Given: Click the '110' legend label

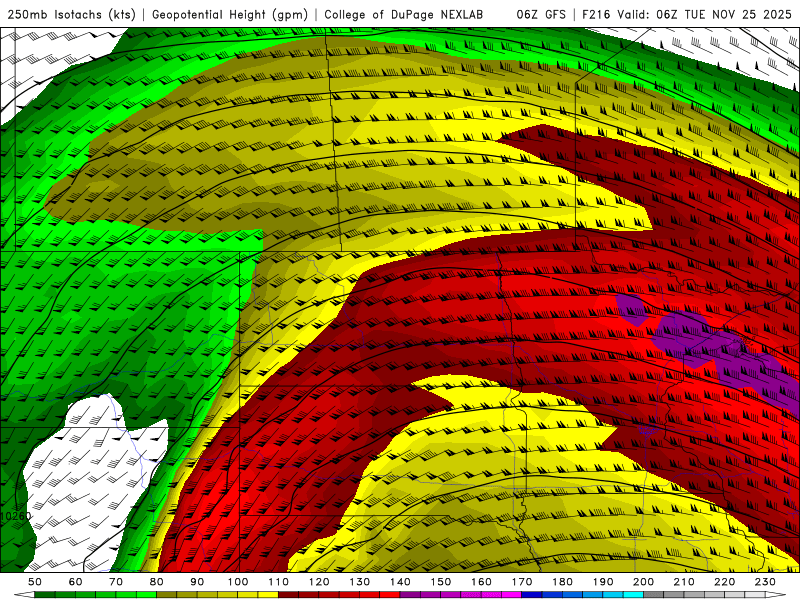Looking at the screenshot, I should click(x=278, y=582).
